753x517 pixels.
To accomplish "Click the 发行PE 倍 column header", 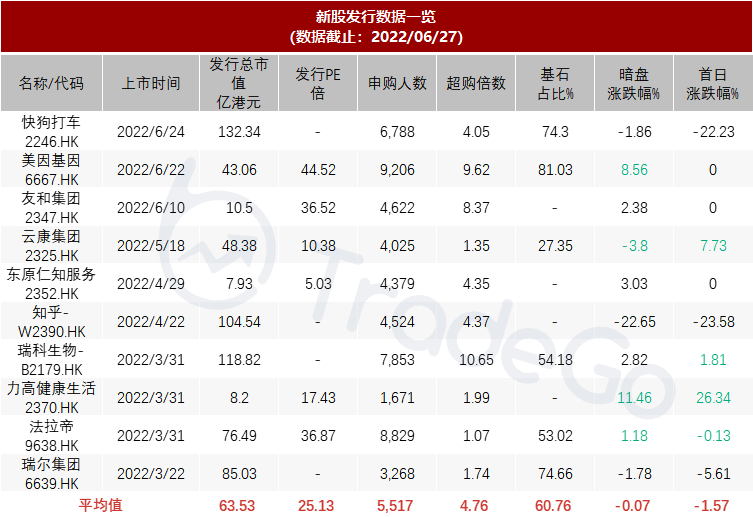I will [318, 84].
